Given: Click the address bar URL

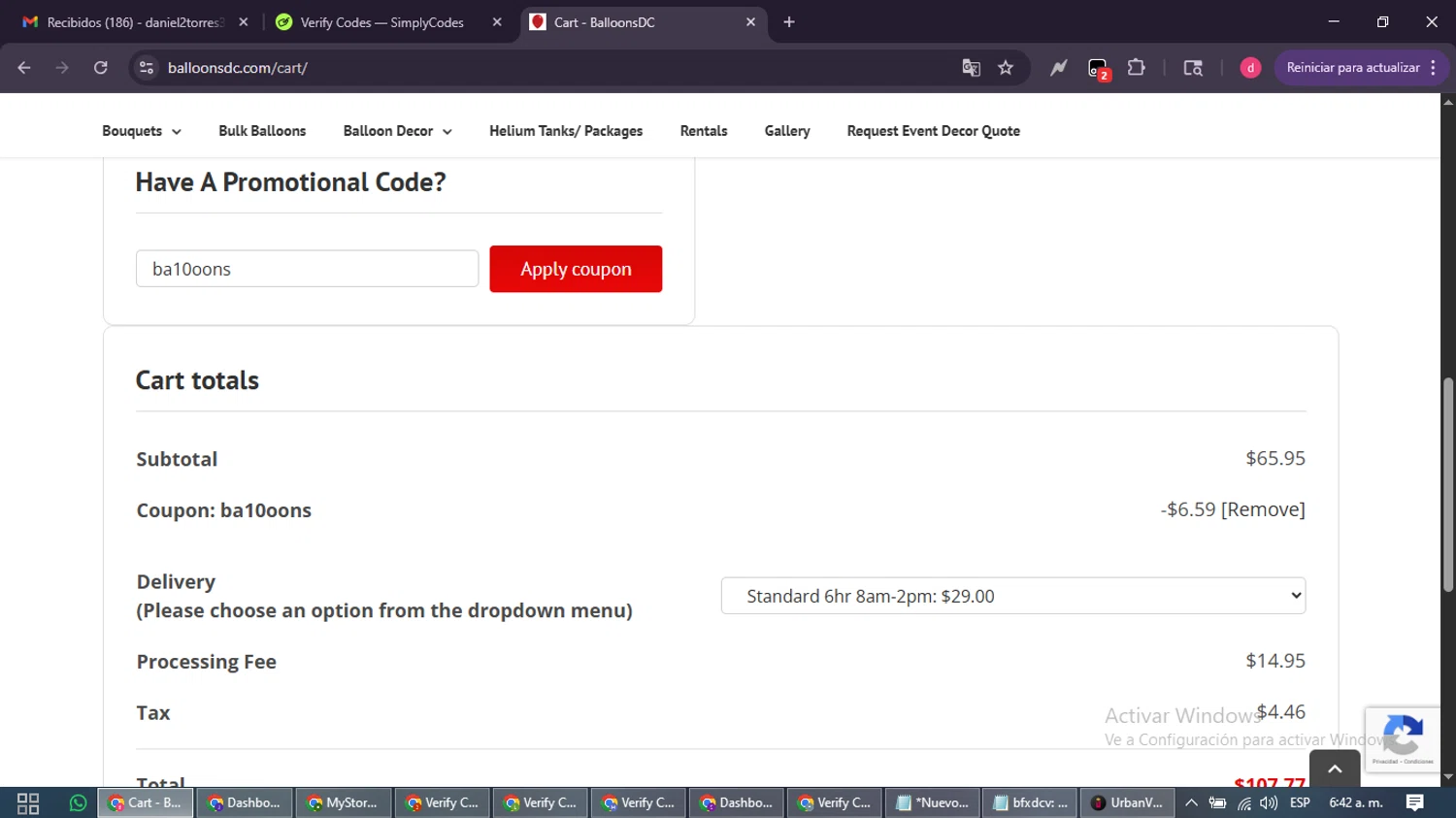Looking at the screenshot, I should (x=238, y=68).
